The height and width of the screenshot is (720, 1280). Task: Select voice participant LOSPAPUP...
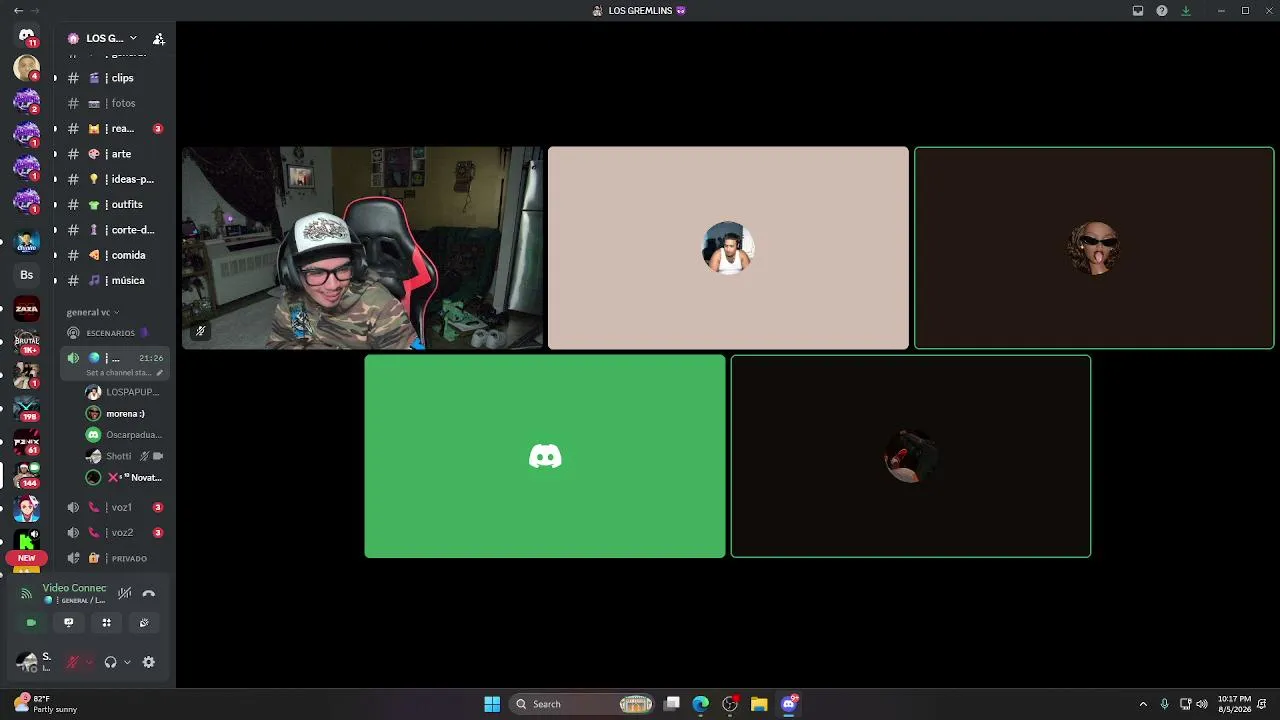pos(124,392)
